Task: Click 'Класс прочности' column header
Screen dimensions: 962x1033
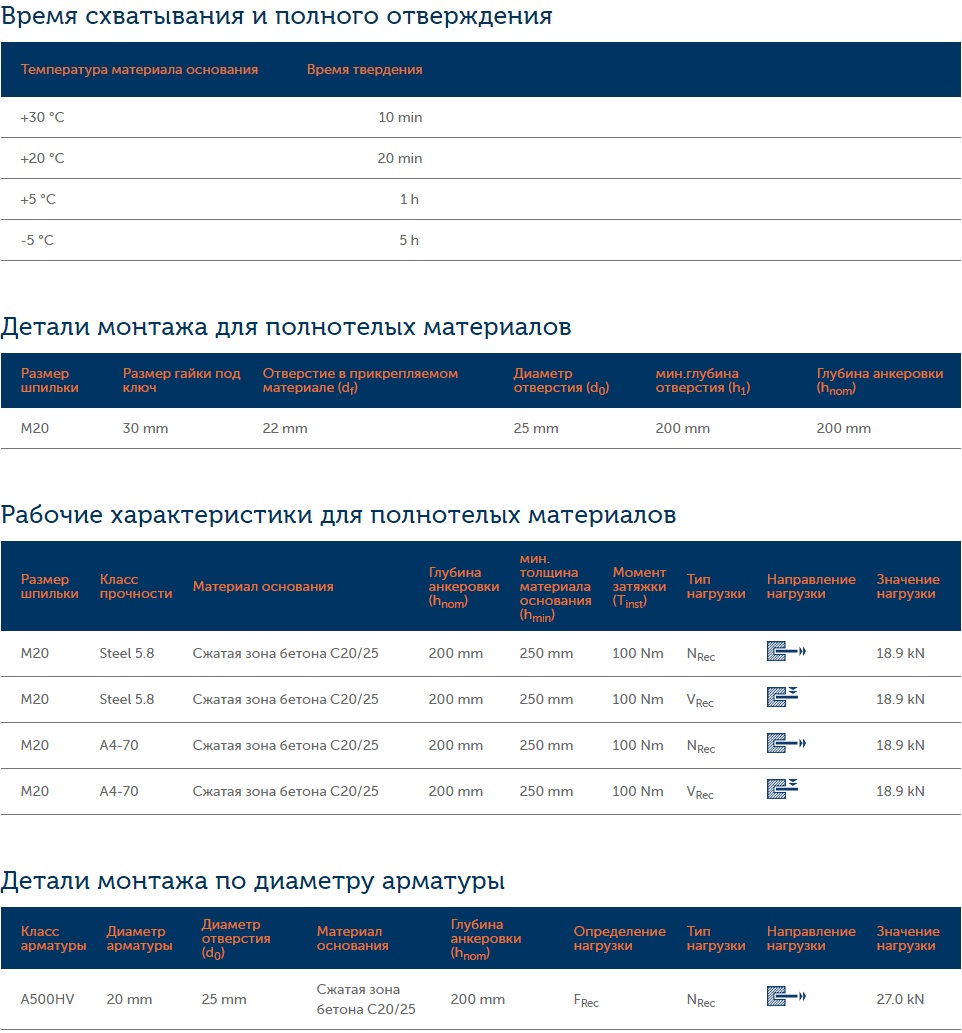Action: pyautogui.click(x=136, y=586)
